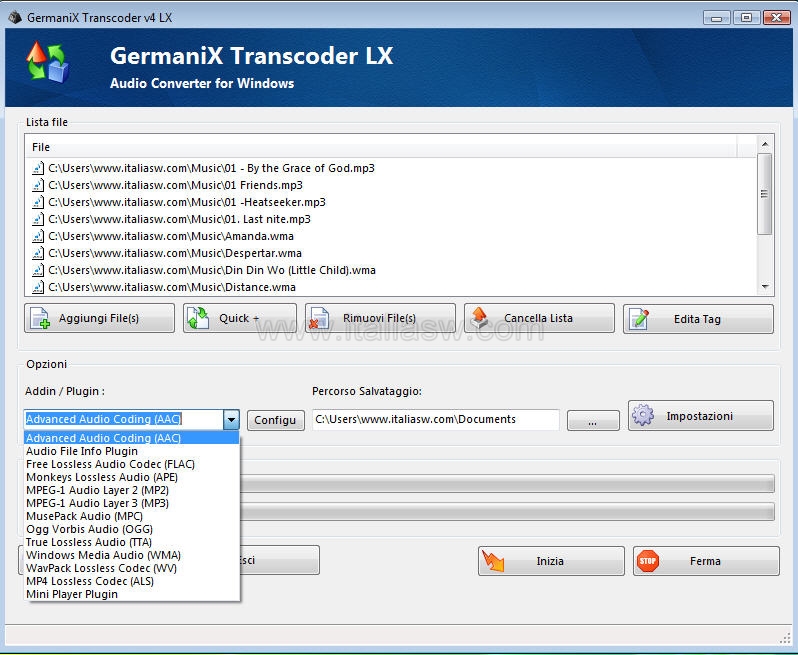This screenshot has width=798, height=655.
Task: Select WavPack Lossless Codec (WV)
Action: pos(131,568)
